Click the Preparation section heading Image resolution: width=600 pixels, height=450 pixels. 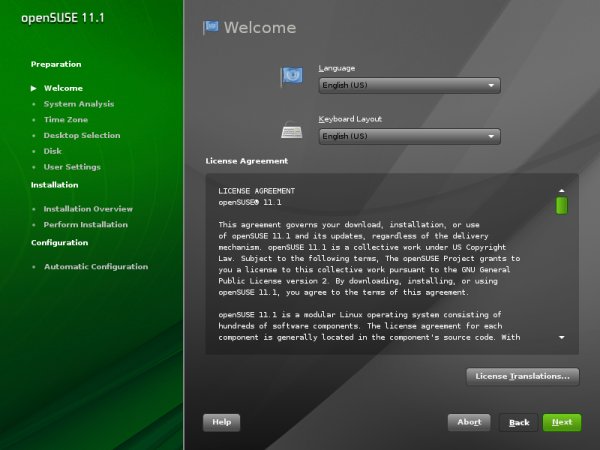coord(56,64)
